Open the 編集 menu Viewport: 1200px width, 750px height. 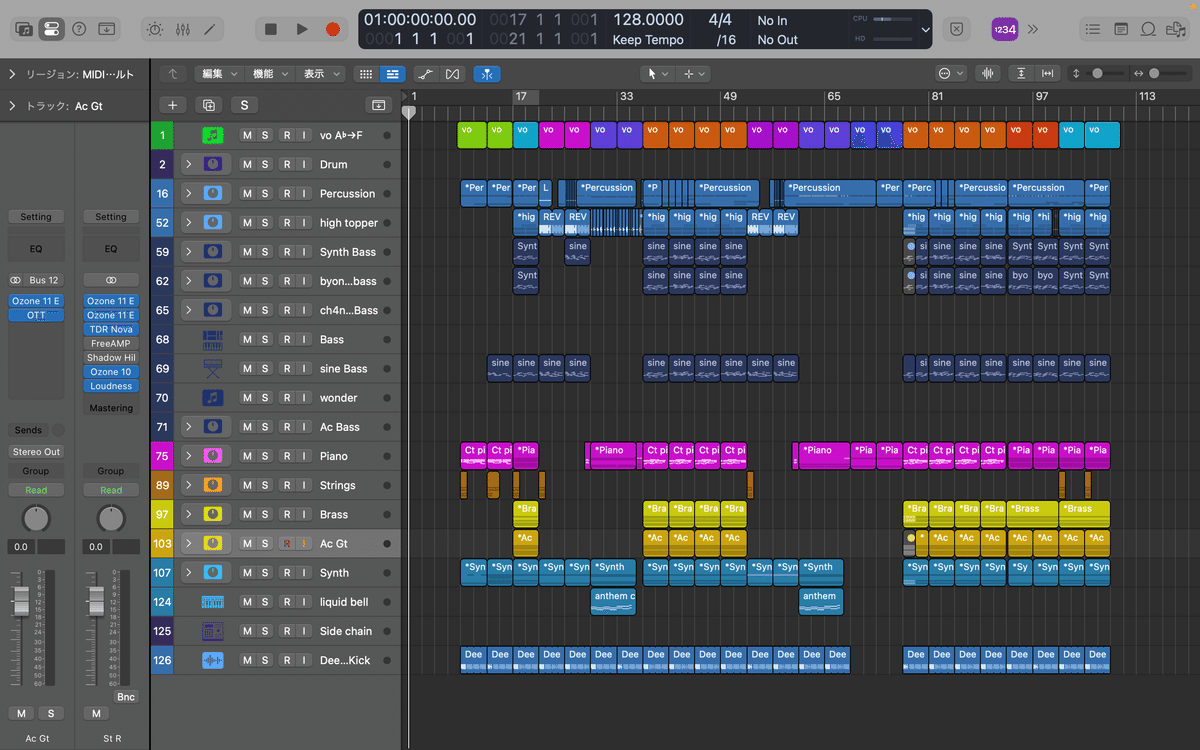(x=218, y=74)
